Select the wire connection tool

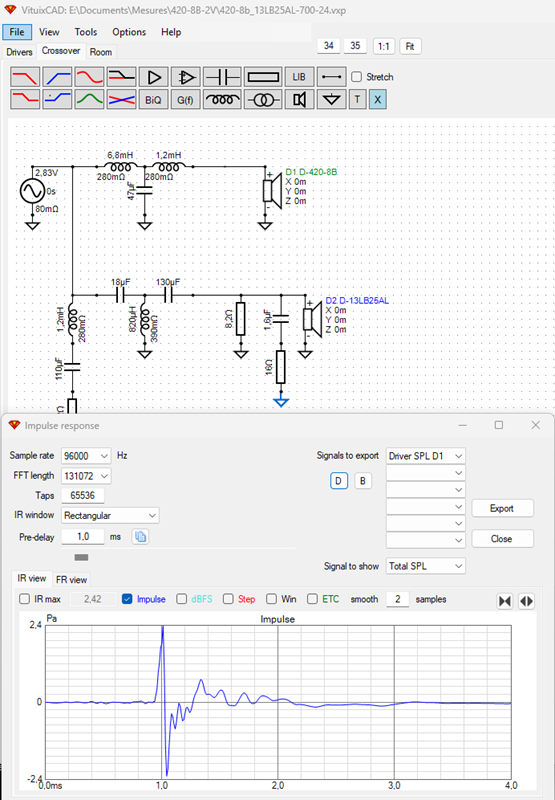(x=332, y=77)
